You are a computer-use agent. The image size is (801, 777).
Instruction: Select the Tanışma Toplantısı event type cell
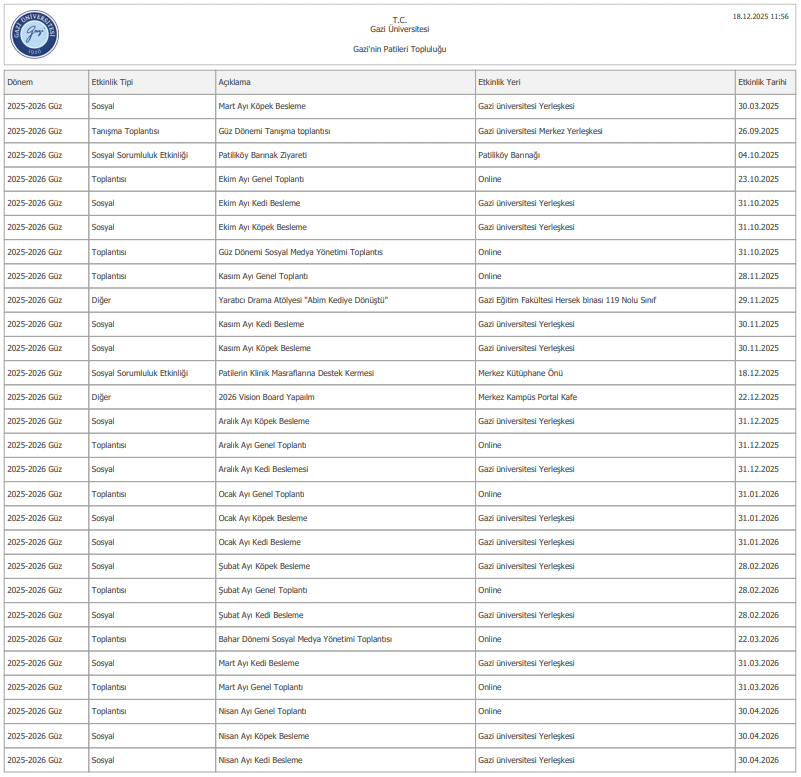coord(125,131)
